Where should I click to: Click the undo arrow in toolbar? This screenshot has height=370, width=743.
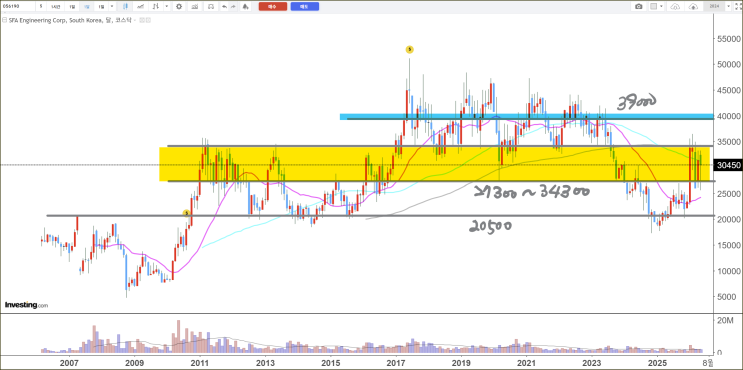pos(225,7)
